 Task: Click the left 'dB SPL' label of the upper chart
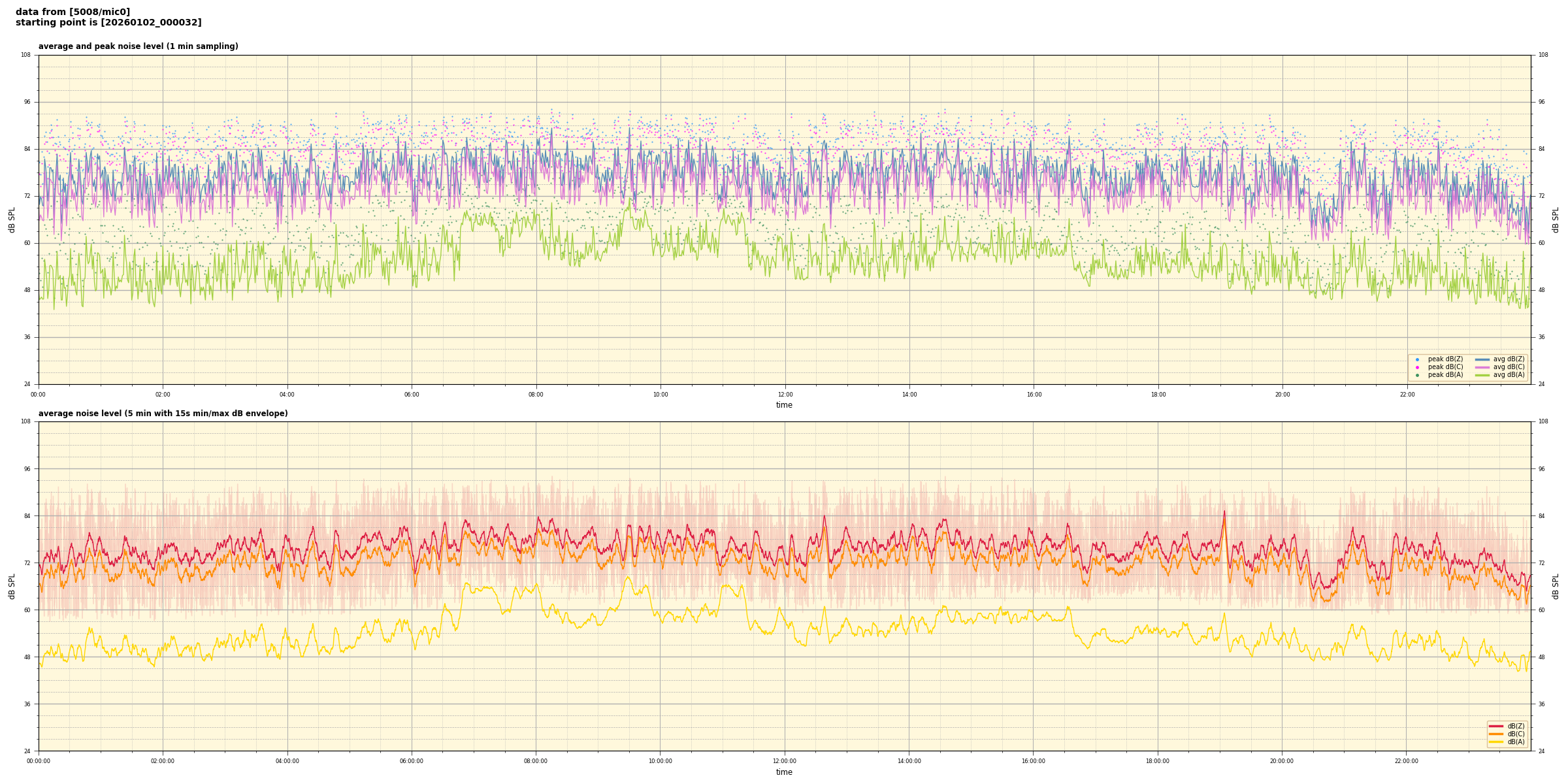tap(12, 220)
